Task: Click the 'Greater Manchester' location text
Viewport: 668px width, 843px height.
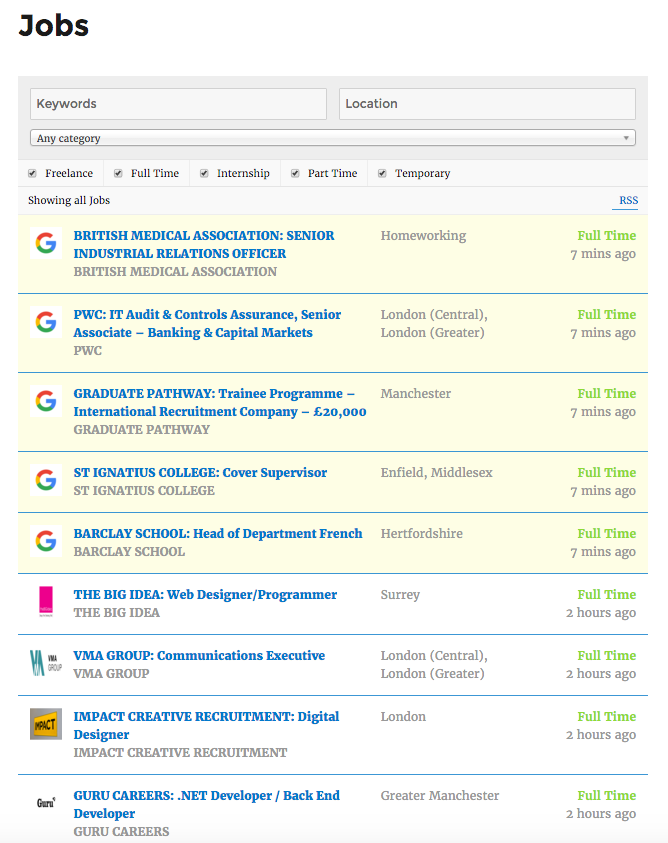Action: [x=440, y=796]
